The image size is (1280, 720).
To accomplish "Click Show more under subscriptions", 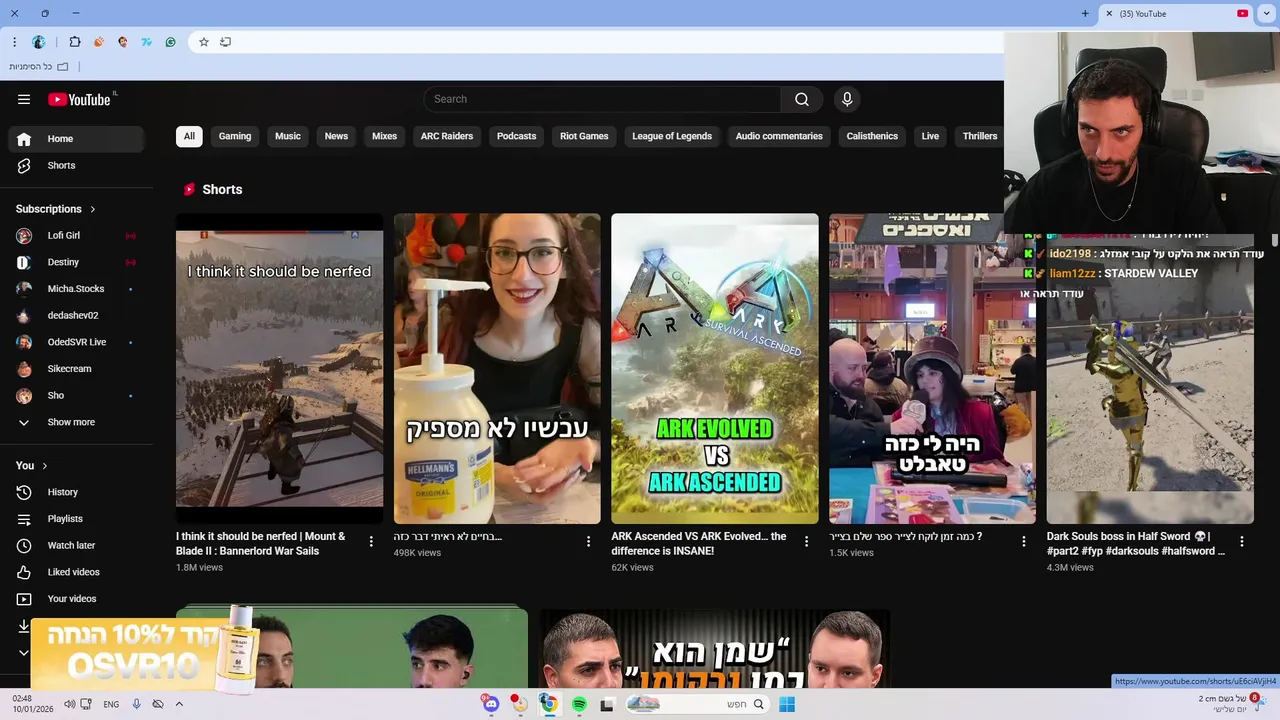I will [x=76, y=422].
